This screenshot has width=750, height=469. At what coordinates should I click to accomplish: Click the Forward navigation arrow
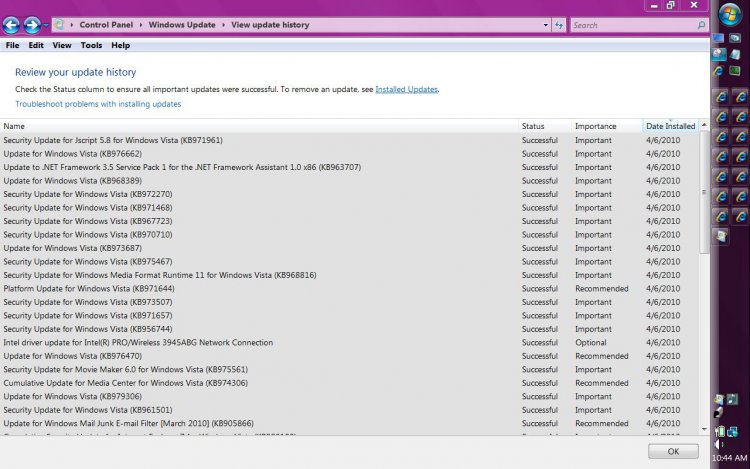(32, 25)
